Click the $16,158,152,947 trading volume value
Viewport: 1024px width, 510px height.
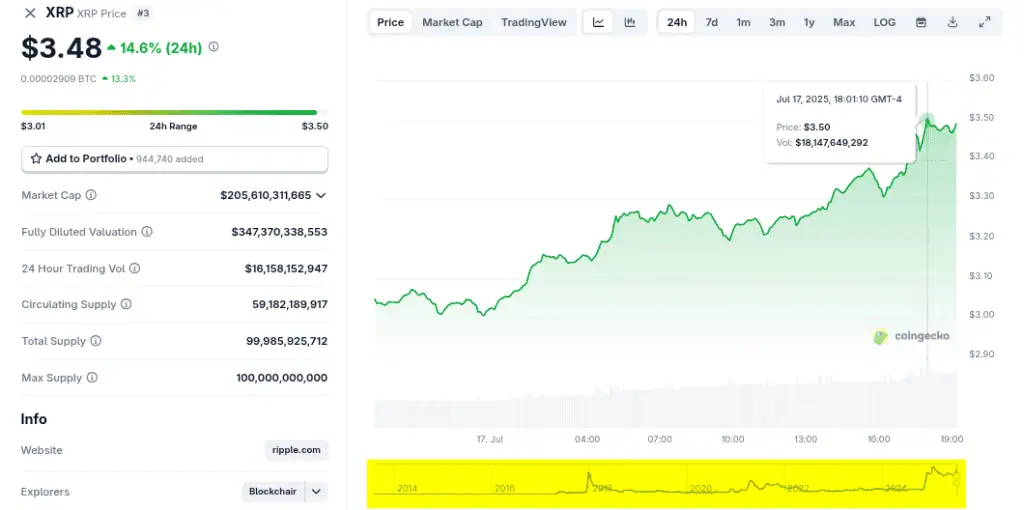click(x=286, y=268)
